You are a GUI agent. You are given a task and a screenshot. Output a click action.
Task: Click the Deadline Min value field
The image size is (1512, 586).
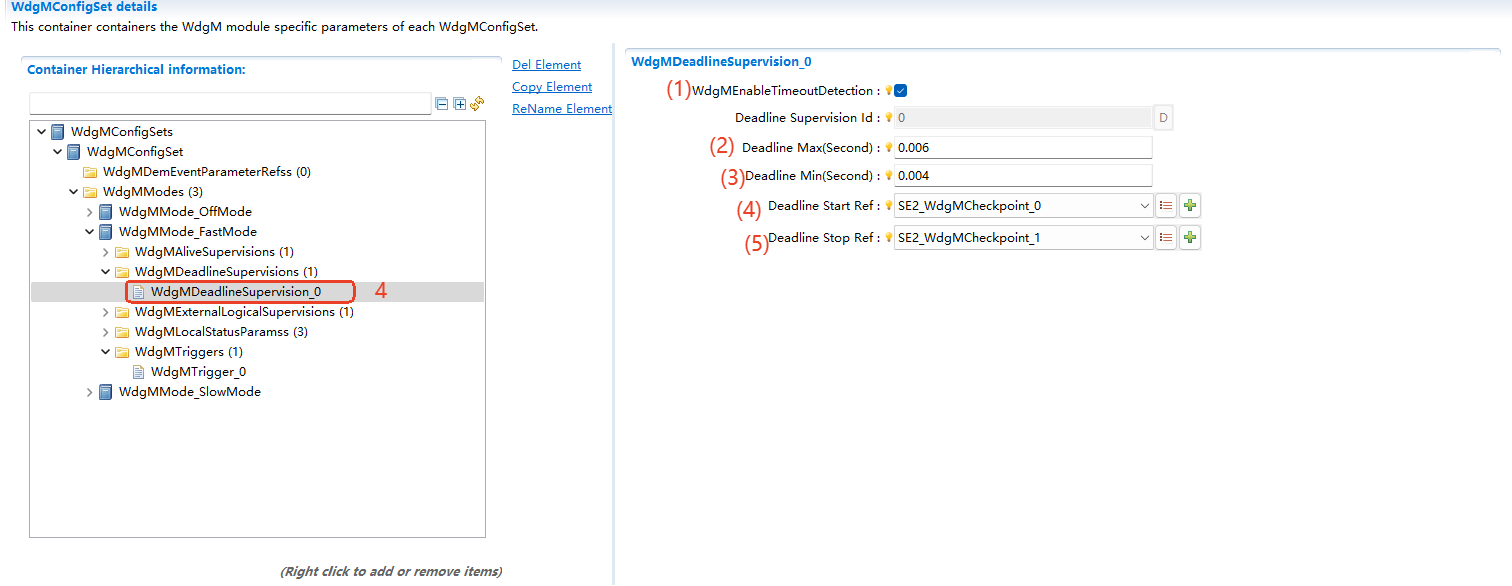coord(1022,176)
